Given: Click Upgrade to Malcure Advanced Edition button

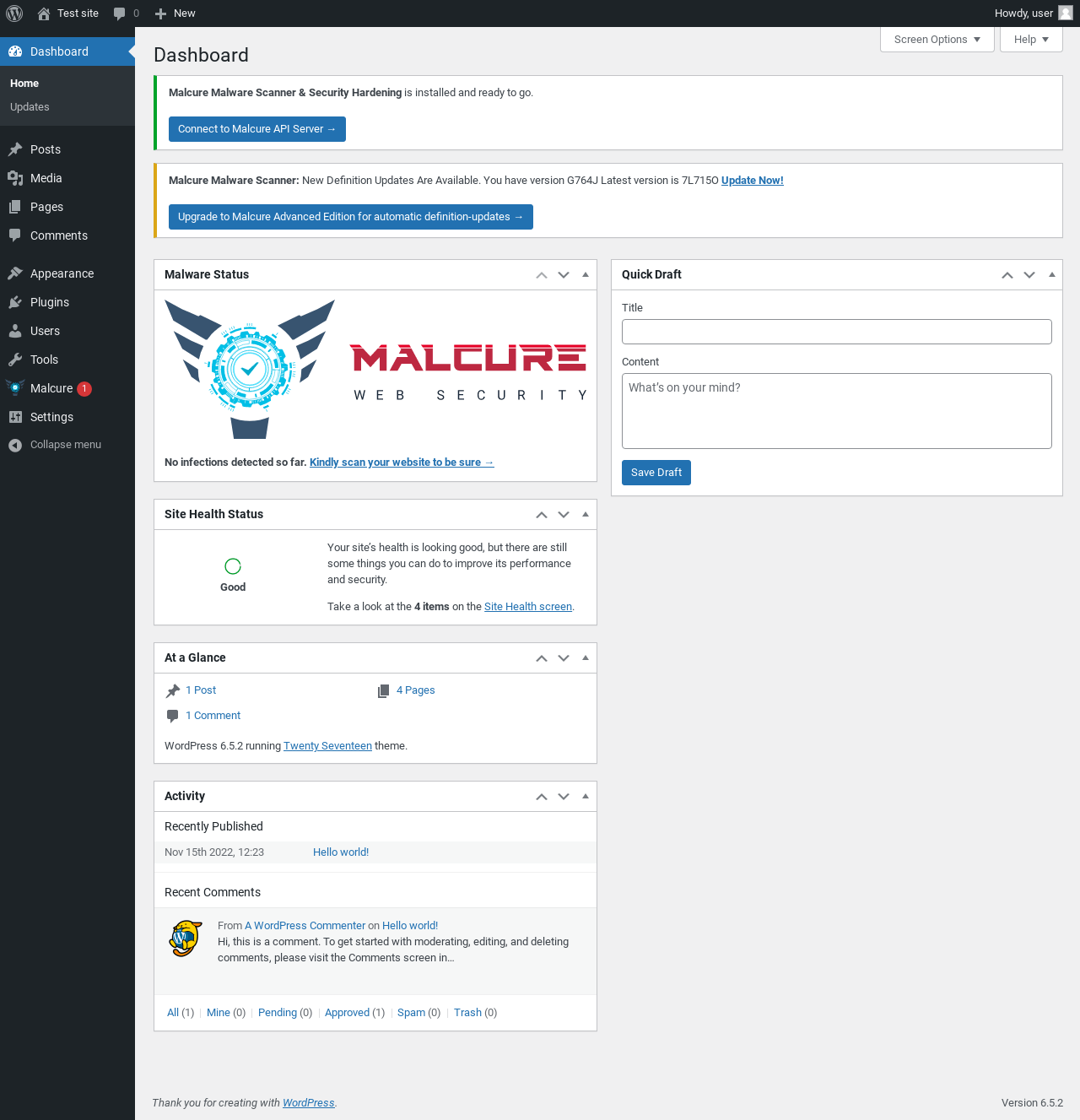Looking at the screenshot, I should [351, 217].
